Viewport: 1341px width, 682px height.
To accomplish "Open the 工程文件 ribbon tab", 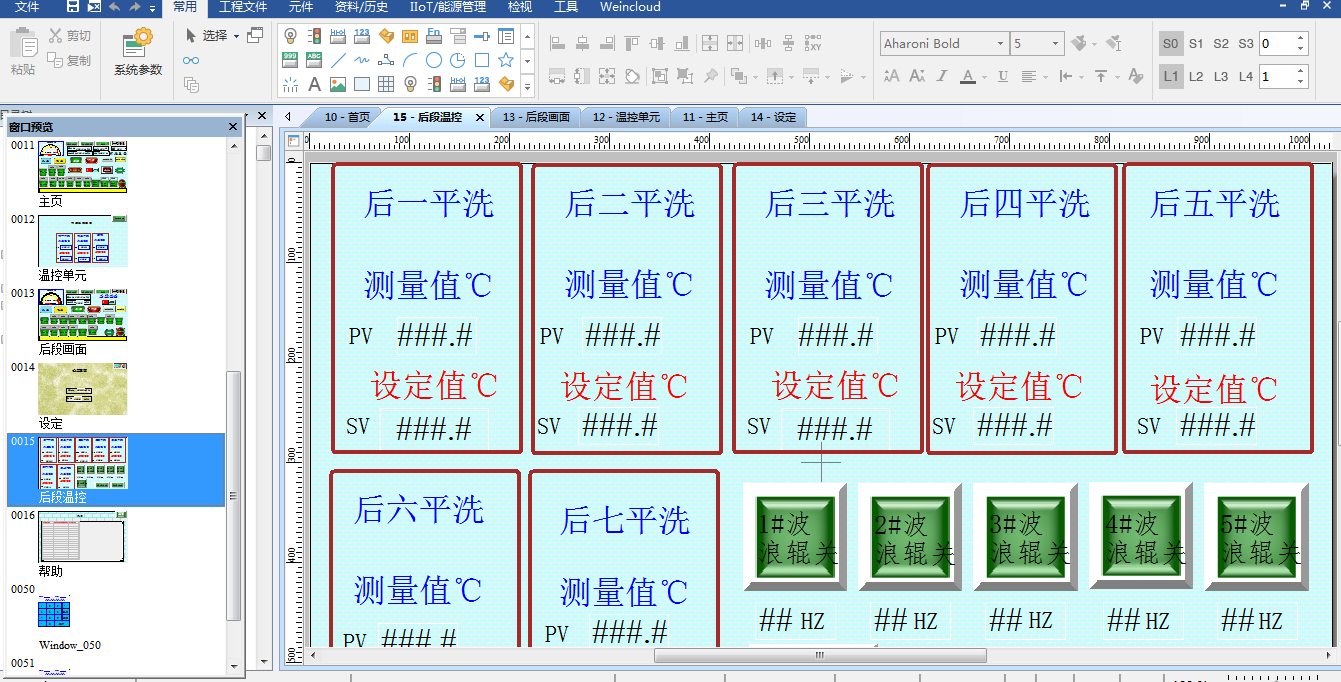I will coord(243,7).
